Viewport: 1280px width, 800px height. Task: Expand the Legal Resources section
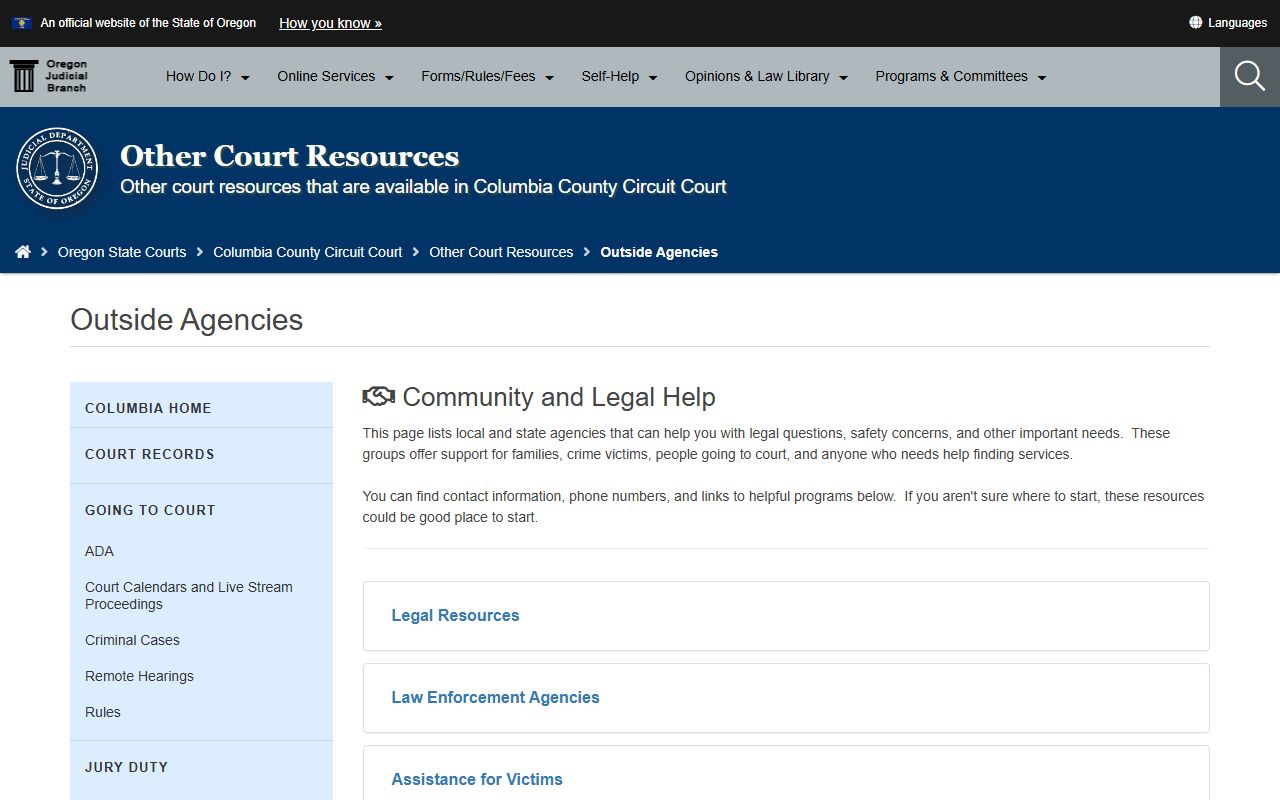[786, 616]
